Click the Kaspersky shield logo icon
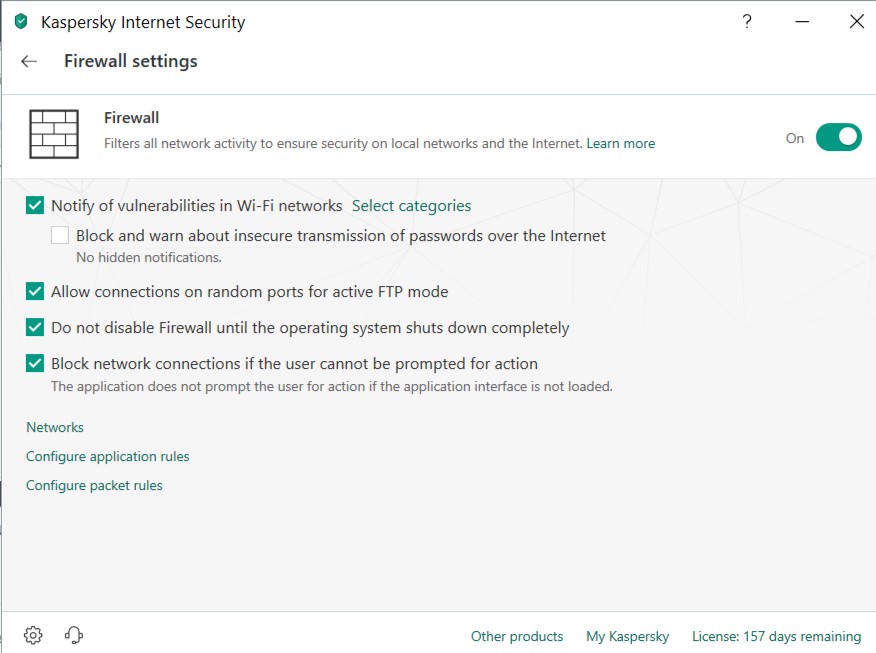The image size is (876, 653). click(21, 21)
